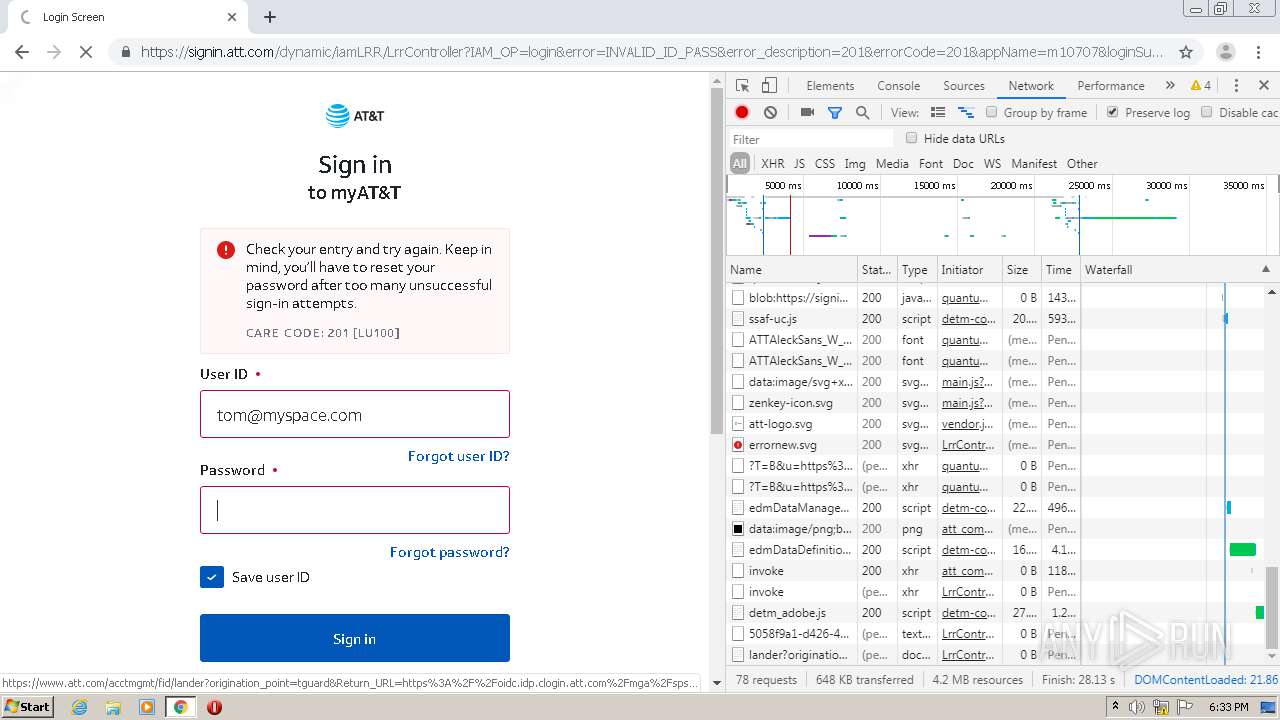1280x720 pixels.
Task: Open Forgot password link
Action: click(x=450, y=552)
